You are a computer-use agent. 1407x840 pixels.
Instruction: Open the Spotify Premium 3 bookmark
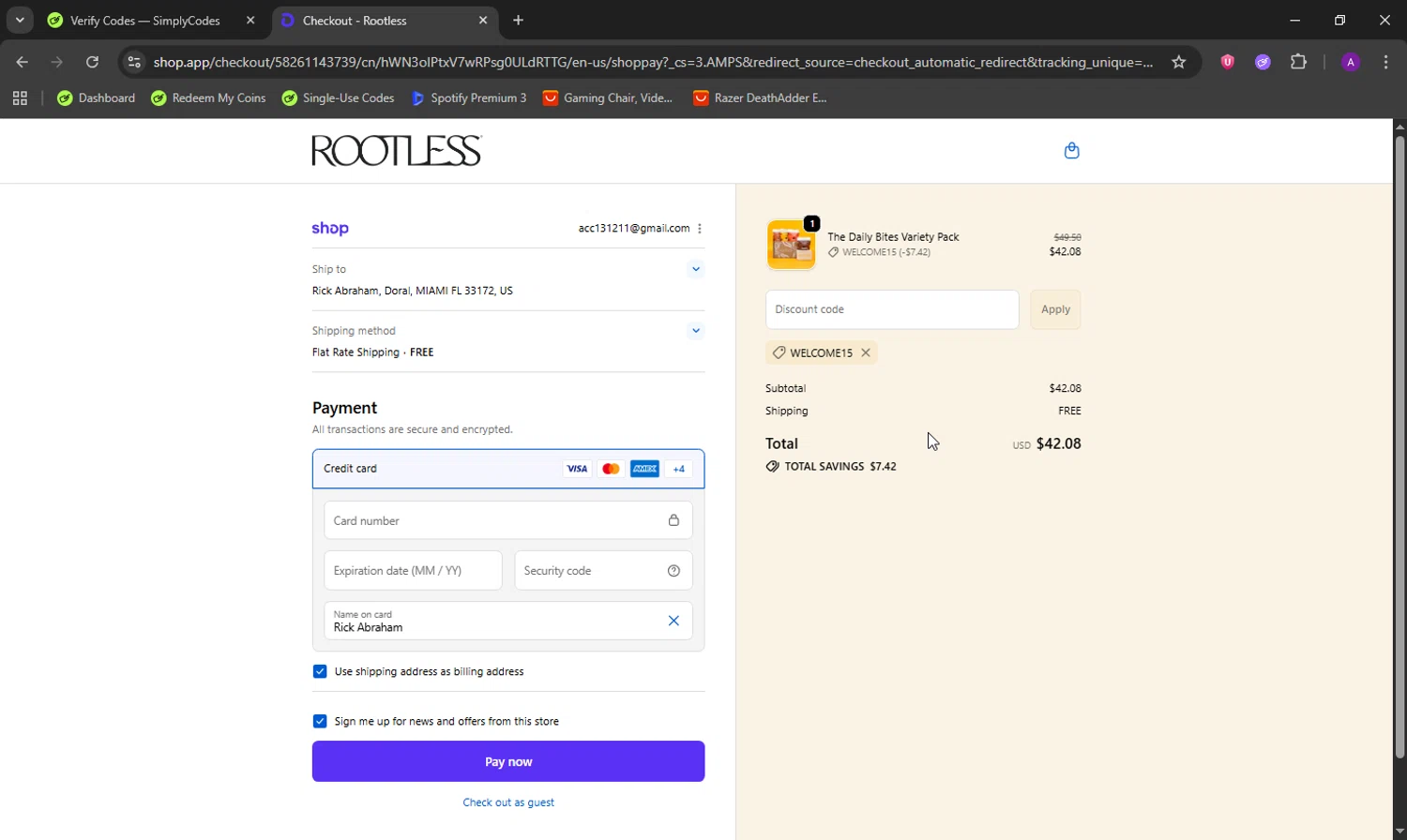[468, 97]
